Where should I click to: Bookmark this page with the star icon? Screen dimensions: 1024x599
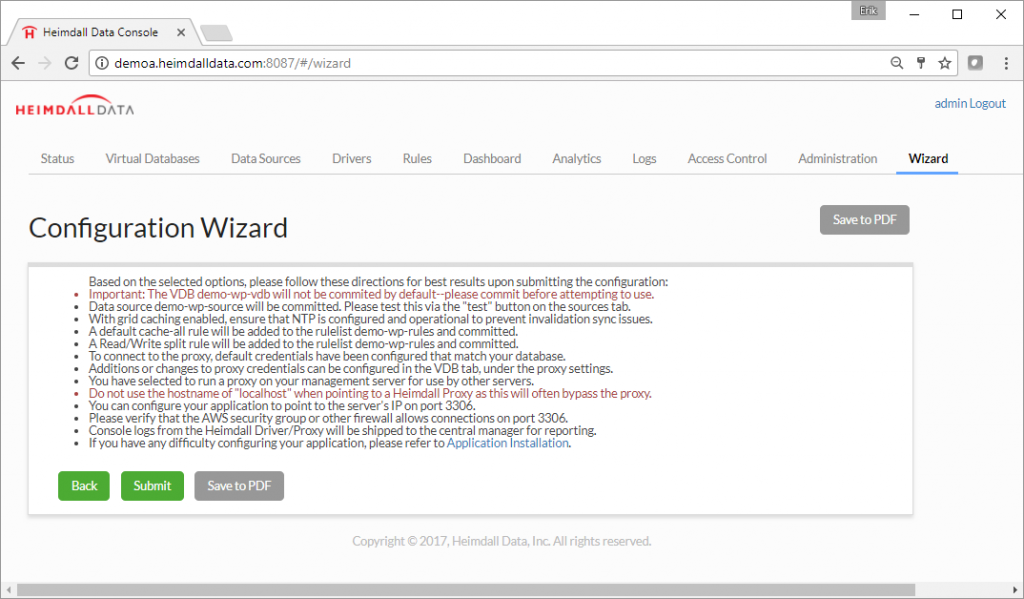pyautogui.click(x=944, y=63)
